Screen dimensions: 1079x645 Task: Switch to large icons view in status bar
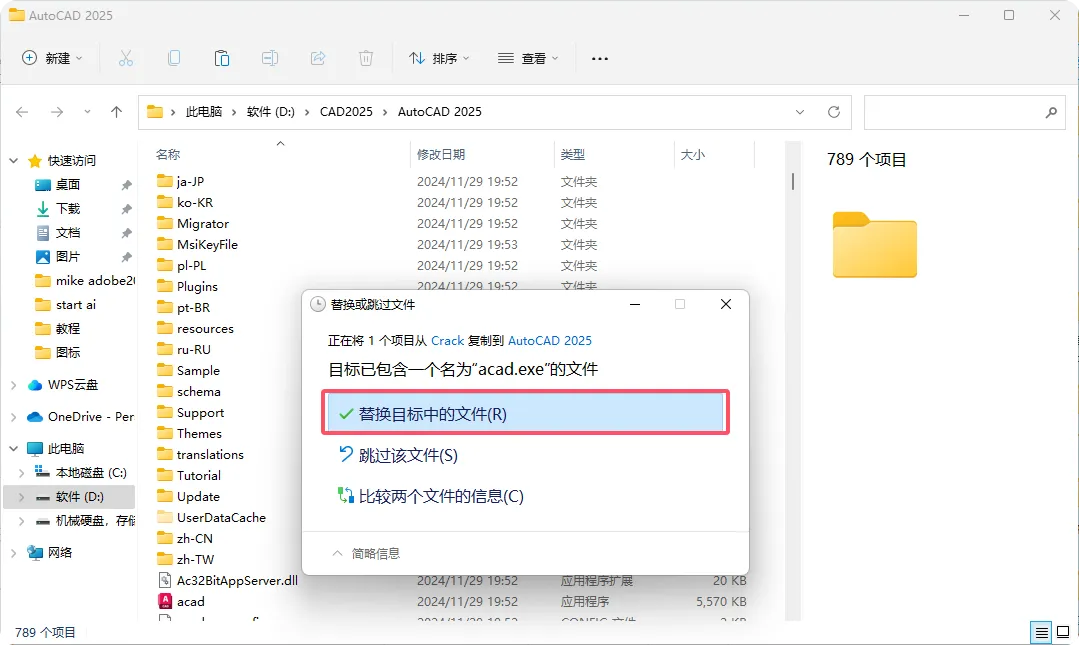[1062, 632]
